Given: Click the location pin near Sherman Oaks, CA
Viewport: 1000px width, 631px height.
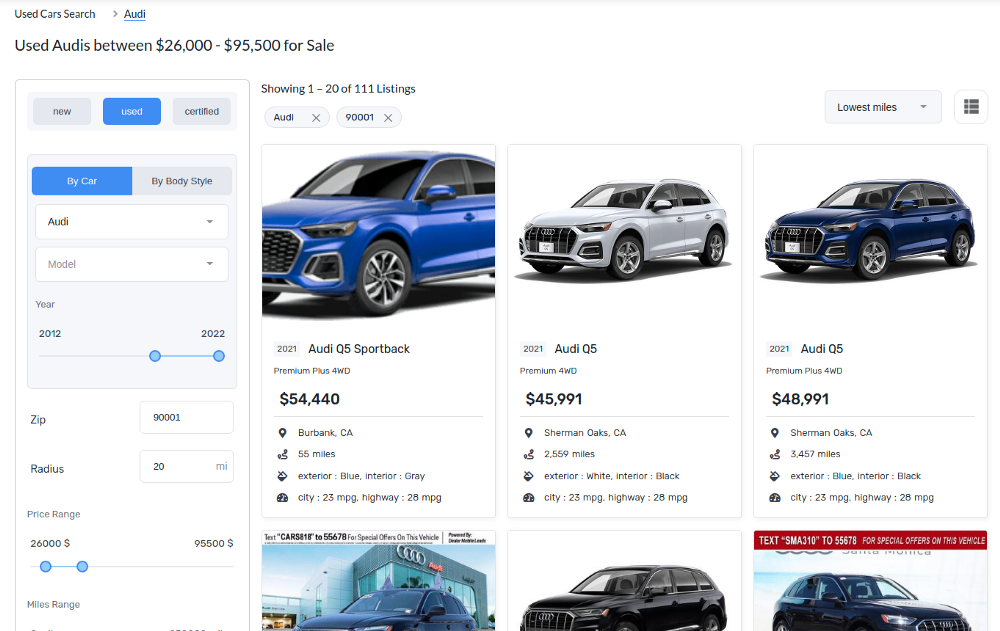Looking at the screenshot, I should (x=528, y=433).
